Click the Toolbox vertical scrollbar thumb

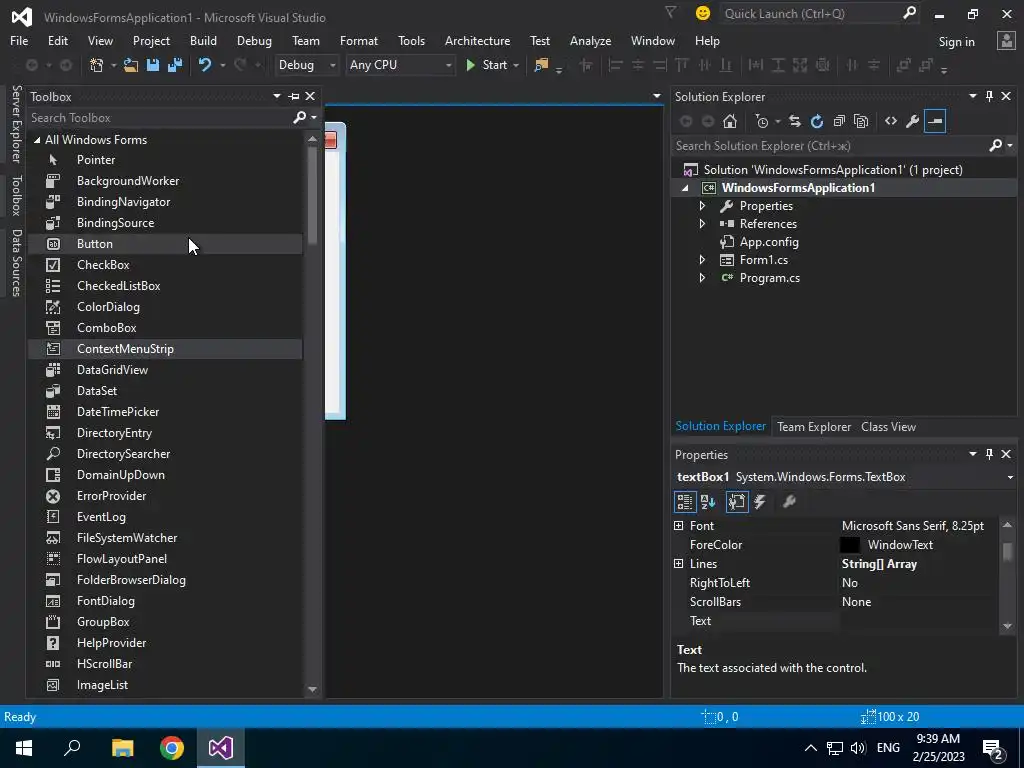click(312, 195)
